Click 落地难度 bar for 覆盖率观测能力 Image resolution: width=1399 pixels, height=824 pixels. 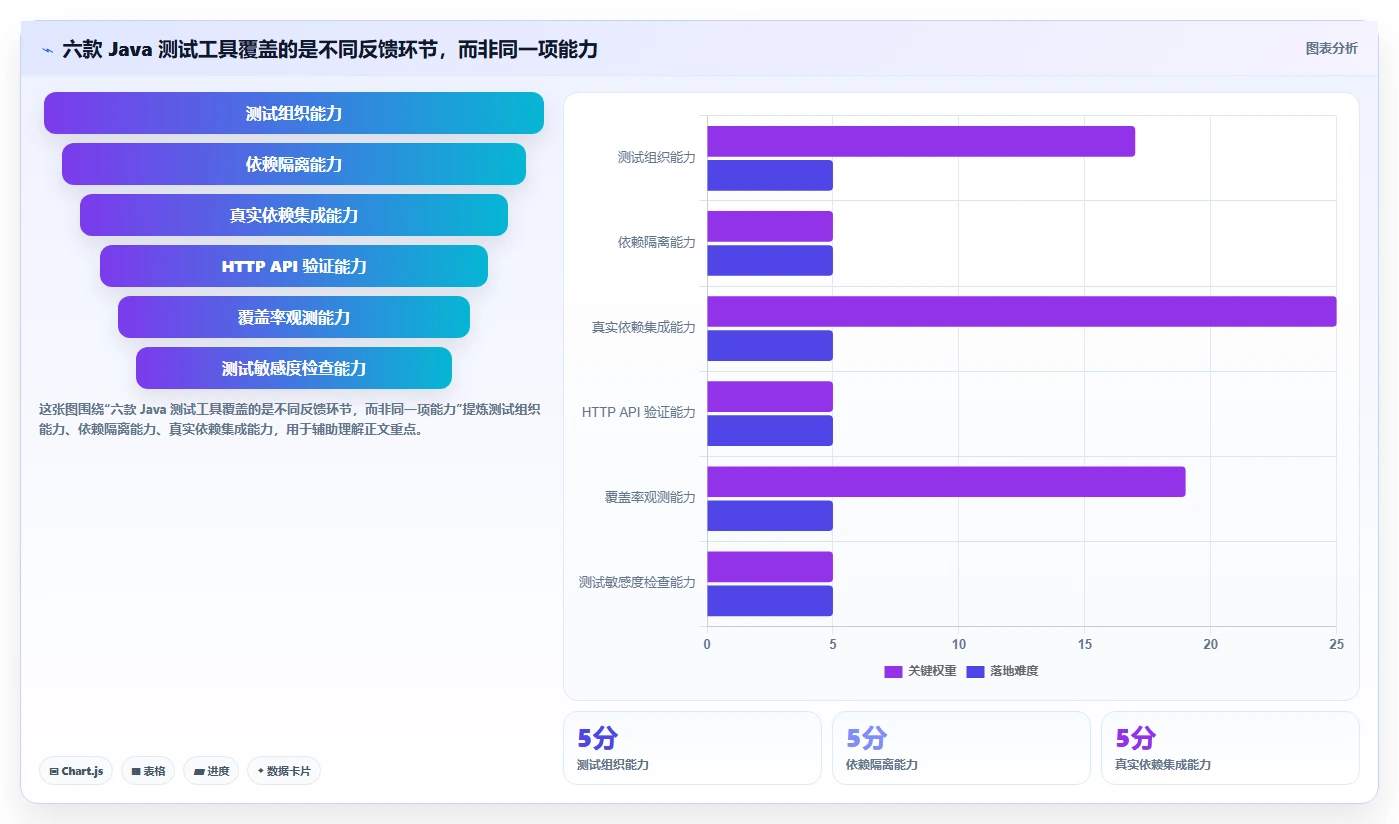pyautogui.click(x=770, y=515)
